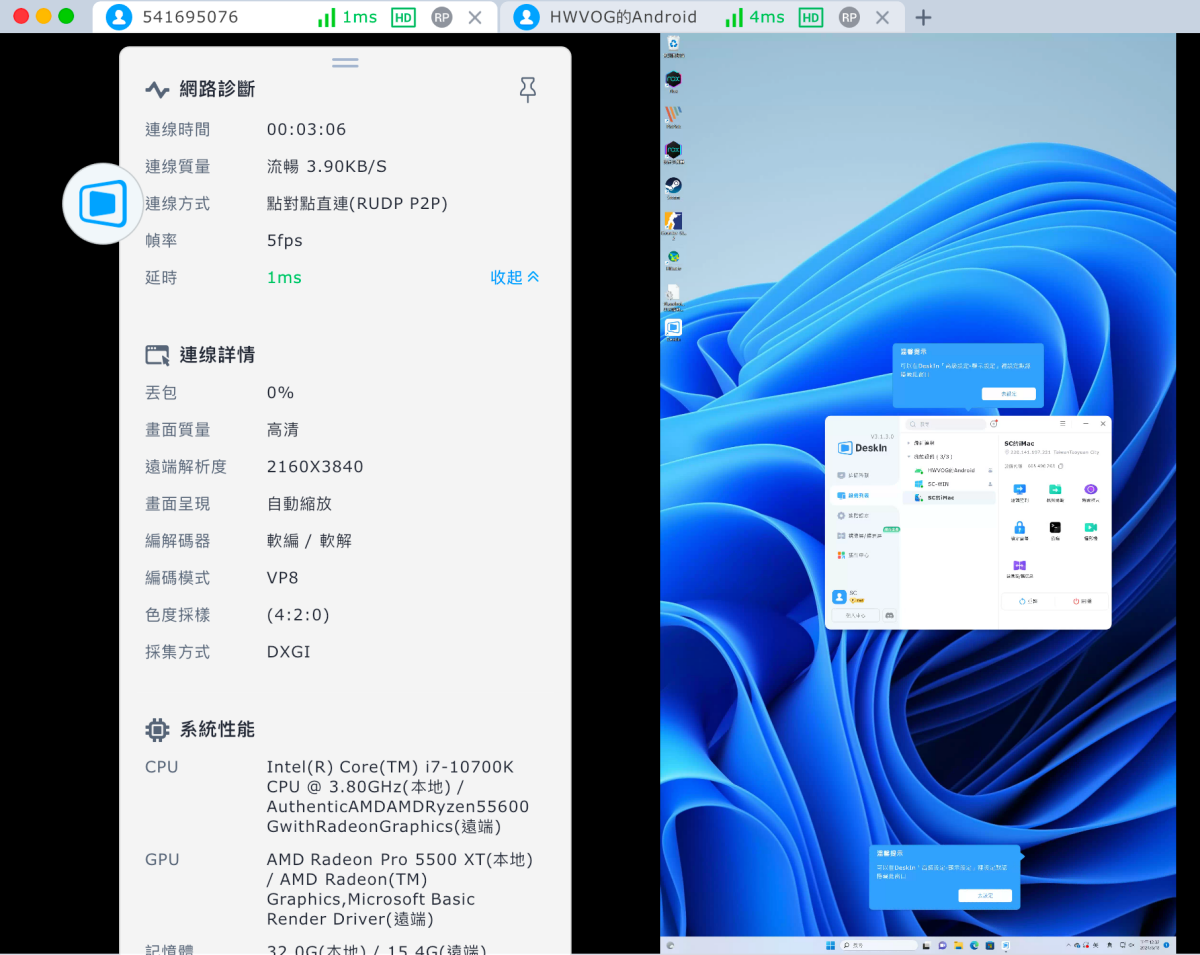1200x955 pixels.
Task: Toggle the HD badge on tab 541695076
Action: click(403, 18)
